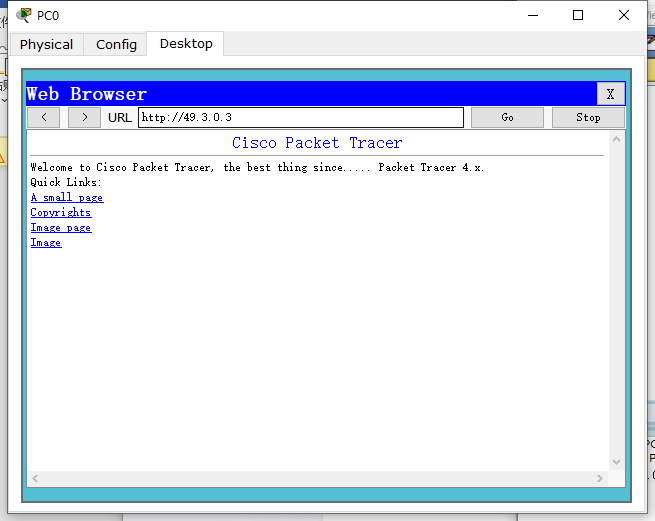Click the 'Web Browser' title text
The image size is (655, 521).
(86, 94)
